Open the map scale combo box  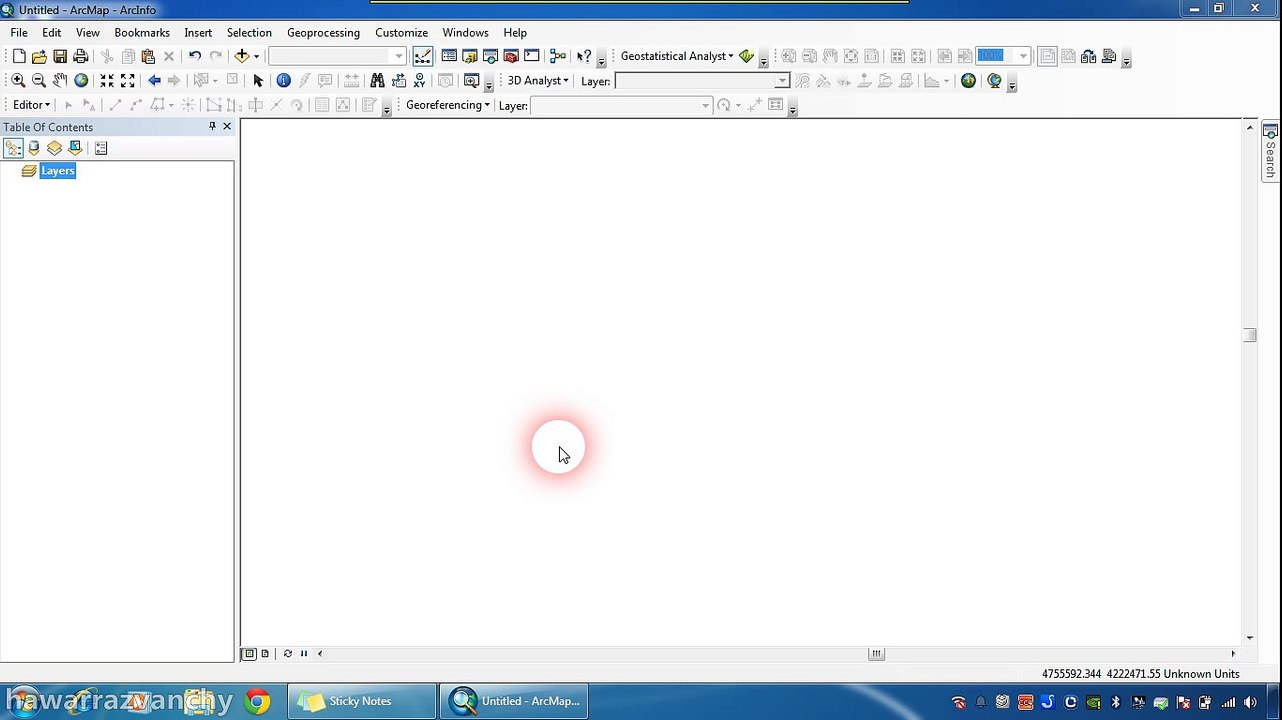[336, 57]
